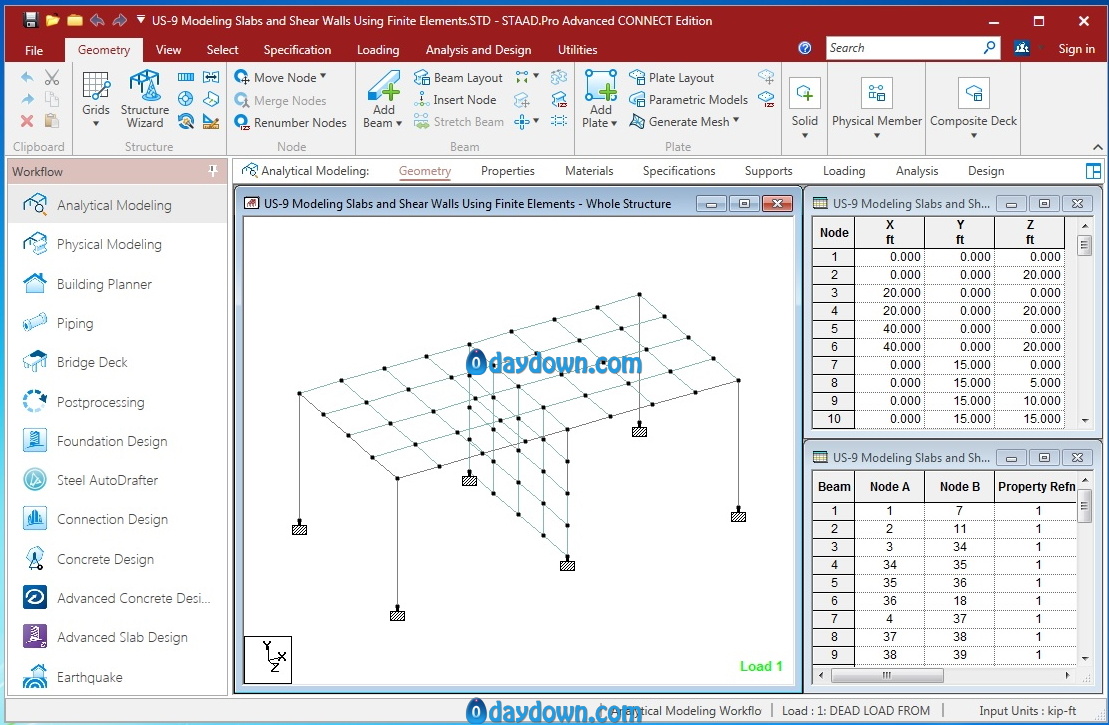
Task: Open the quick access toolbar dropdown arrow
Action: coord(141,20)
